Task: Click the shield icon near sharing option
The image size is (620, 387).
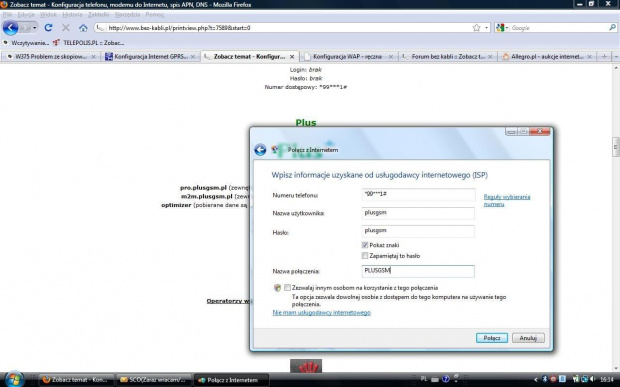Action: (277, 288)
